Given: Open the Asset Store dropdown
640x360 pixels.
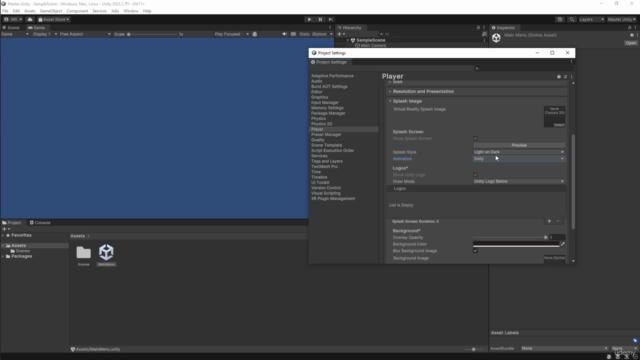Looking at the screenshot, I should pyautogui.click(x=53, y=19).
